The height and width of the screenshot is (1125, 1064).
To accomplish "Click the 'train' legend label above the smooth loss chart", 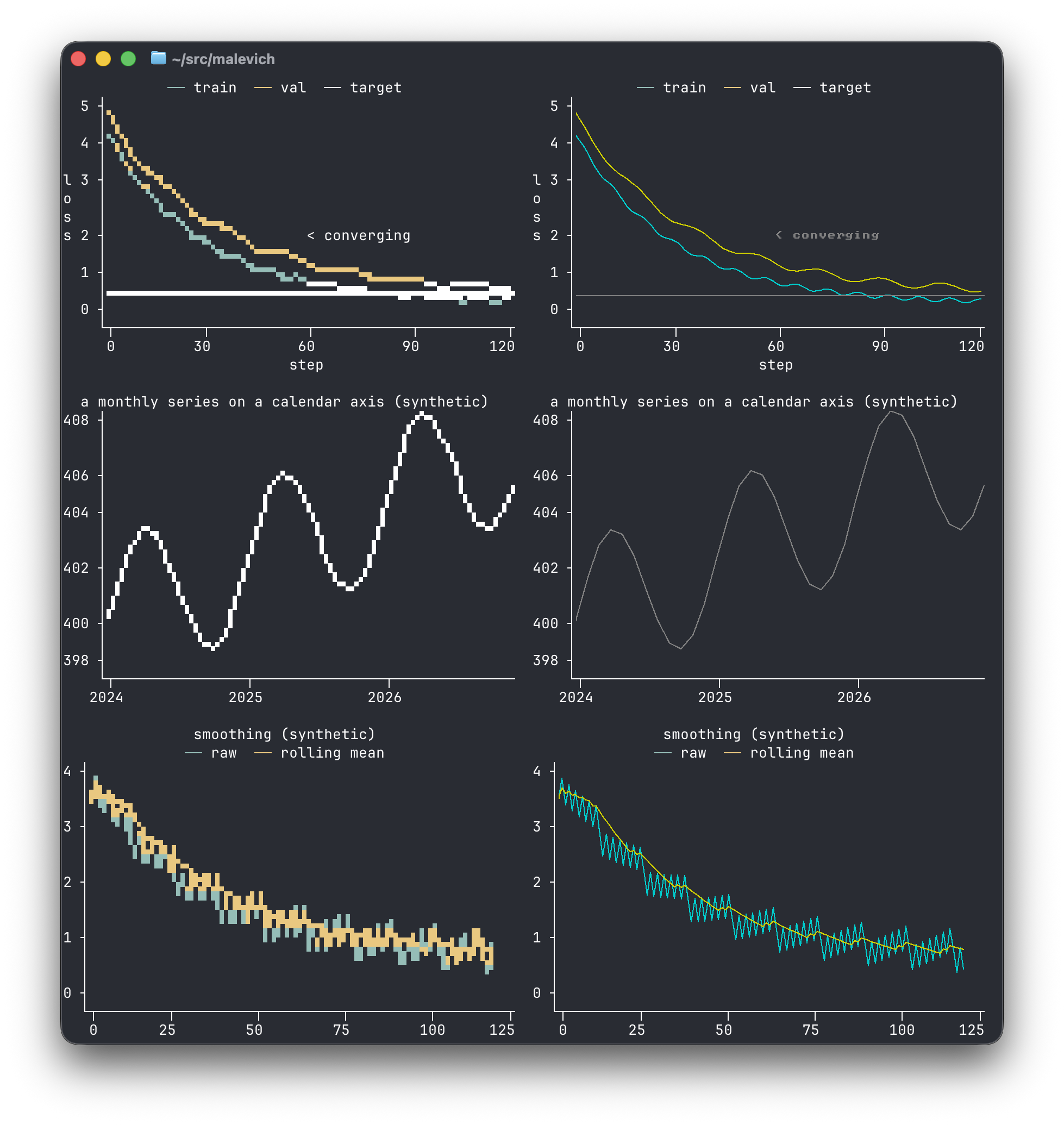I will coord(685,87).
